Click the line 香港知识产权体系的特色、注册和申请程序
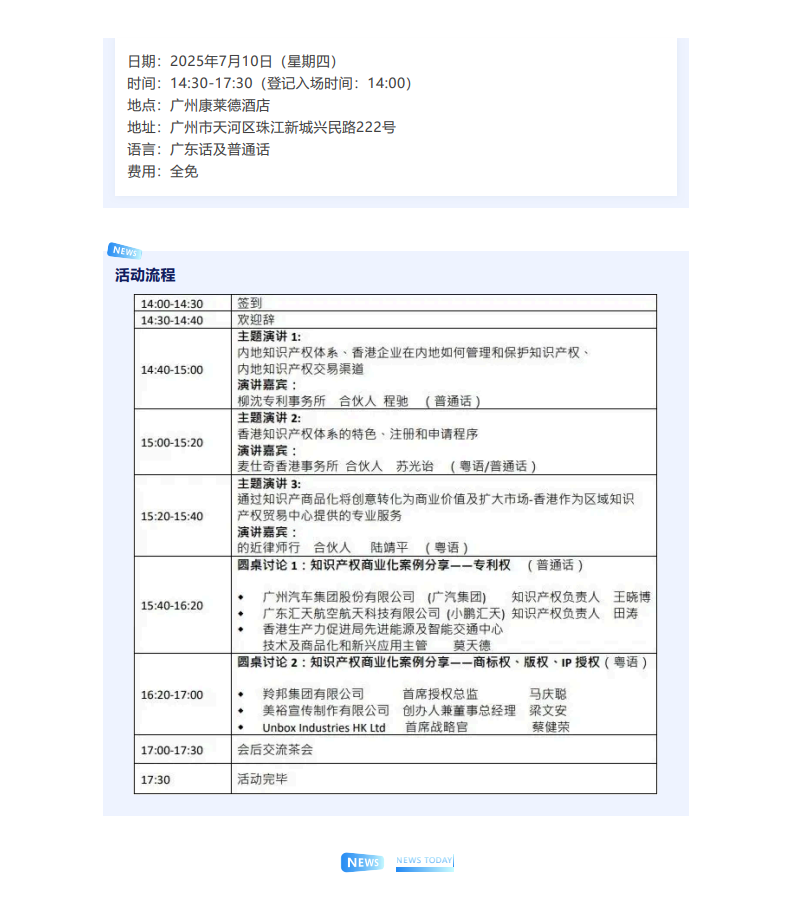Image resolution: width=793 pixels, height=907 pixels. 357,434
